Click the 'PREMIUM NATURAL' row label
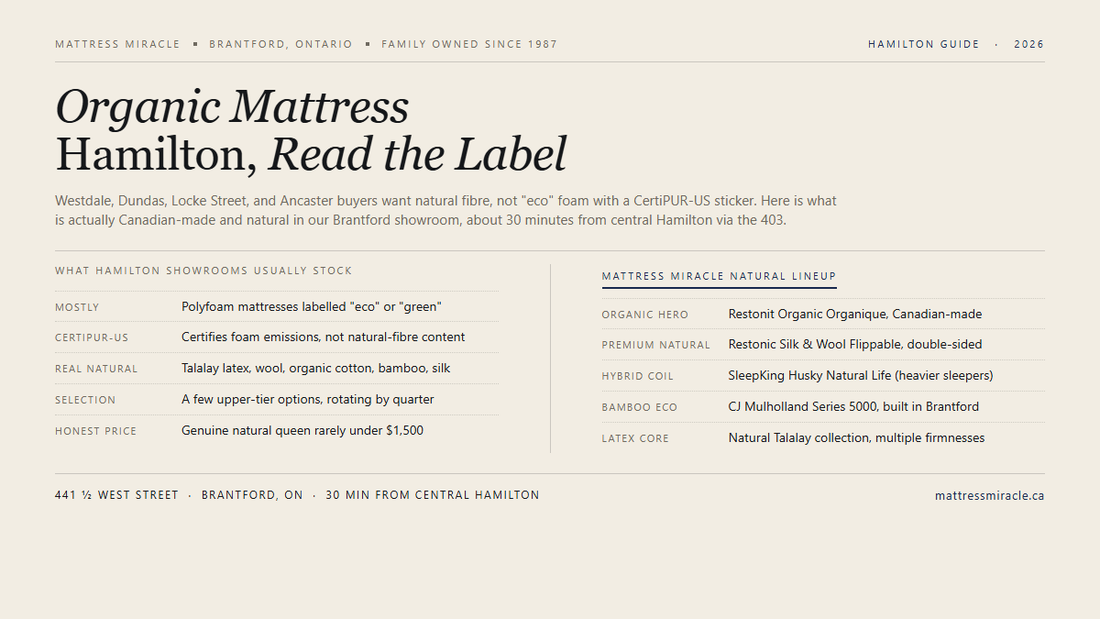The image size is (1100, 619). point(656,345)
